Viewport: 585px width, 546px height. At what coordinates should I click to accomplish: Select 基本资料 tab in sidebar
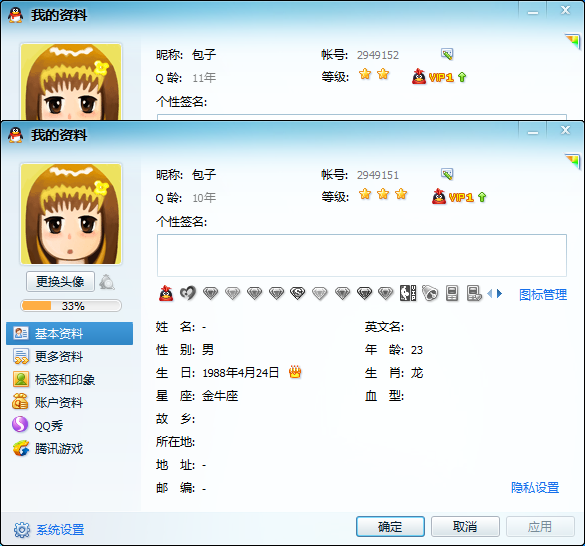69,333
